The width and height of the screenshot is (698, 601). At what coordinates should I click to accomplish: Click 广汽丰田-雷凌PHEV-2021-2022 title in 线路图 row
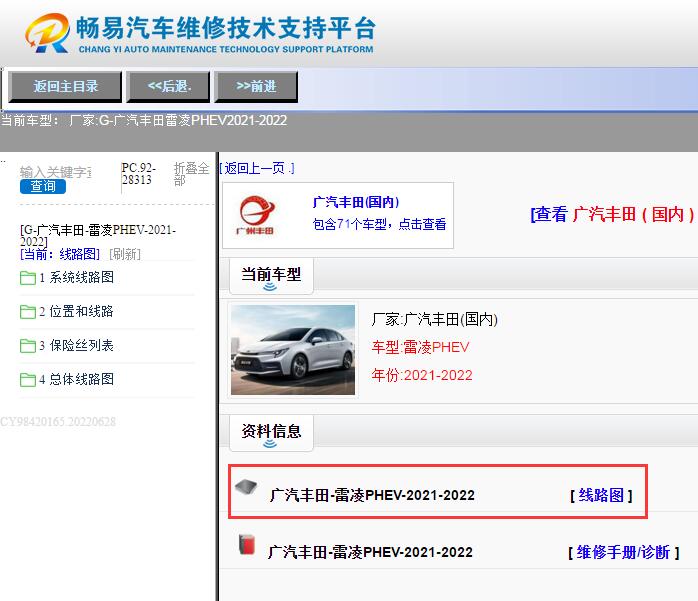[x=372, y=495]
